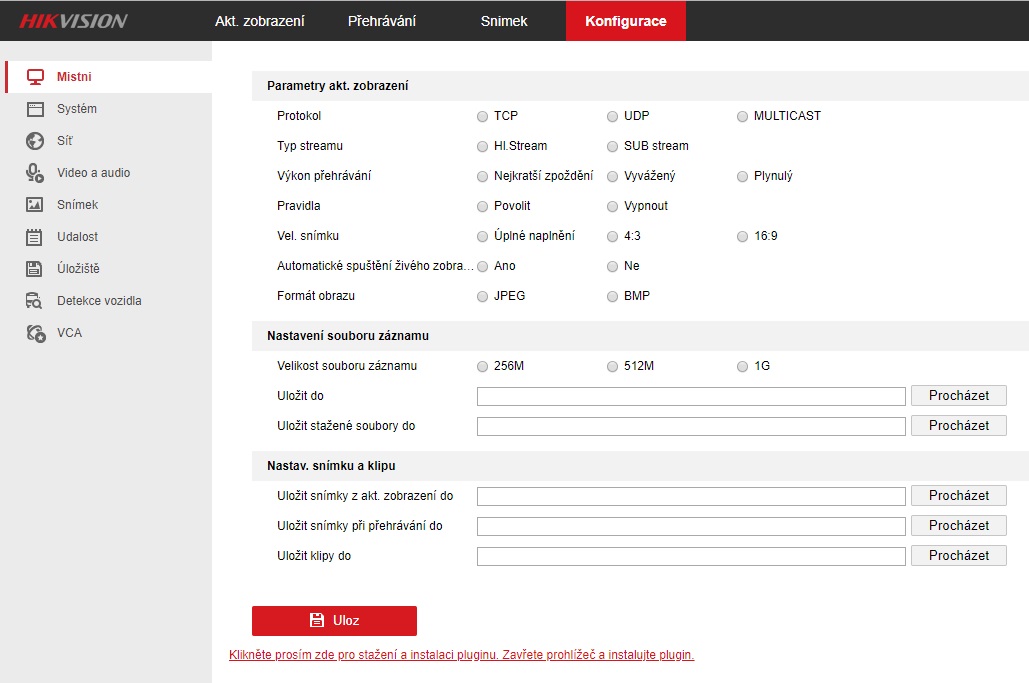Click the Místní monitor icon in sidebar
The height and width of the screenshot is (683, 1029).
tap(35, 77)
